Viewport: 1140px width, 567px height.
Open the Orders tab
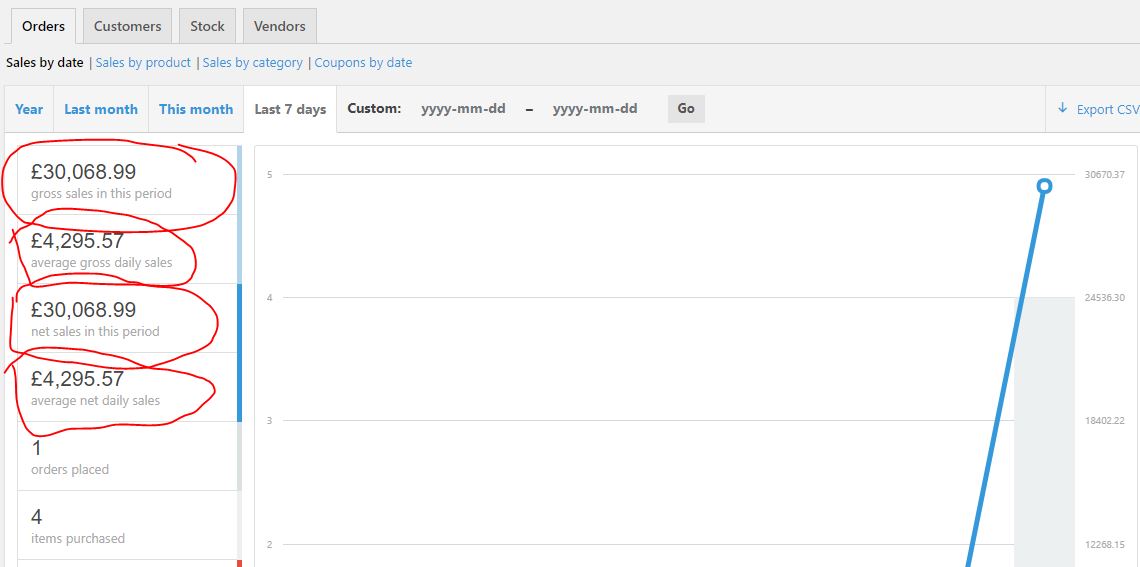point(43,26)
